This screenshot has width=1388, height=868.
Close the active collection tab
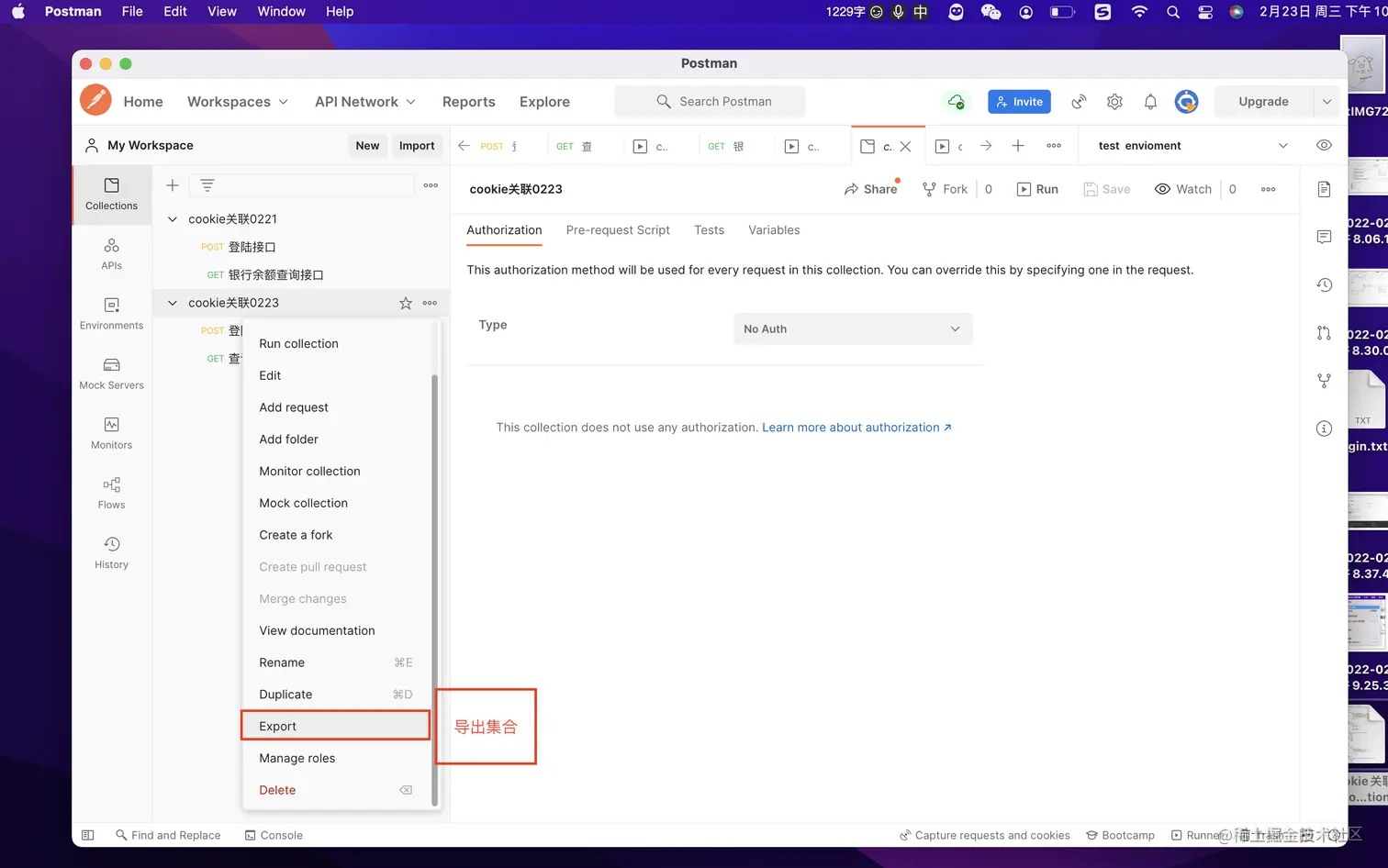point(905,146)
